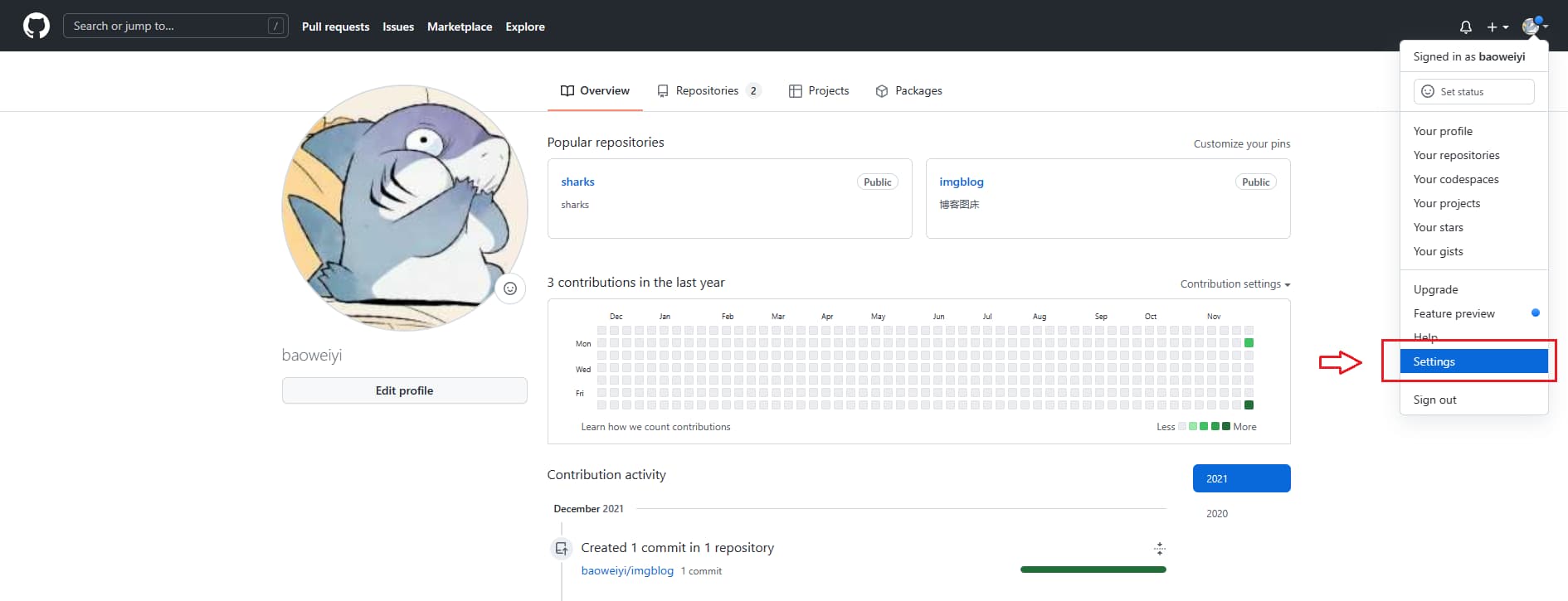Open the sharks repository link

click(x=577, y=182)
